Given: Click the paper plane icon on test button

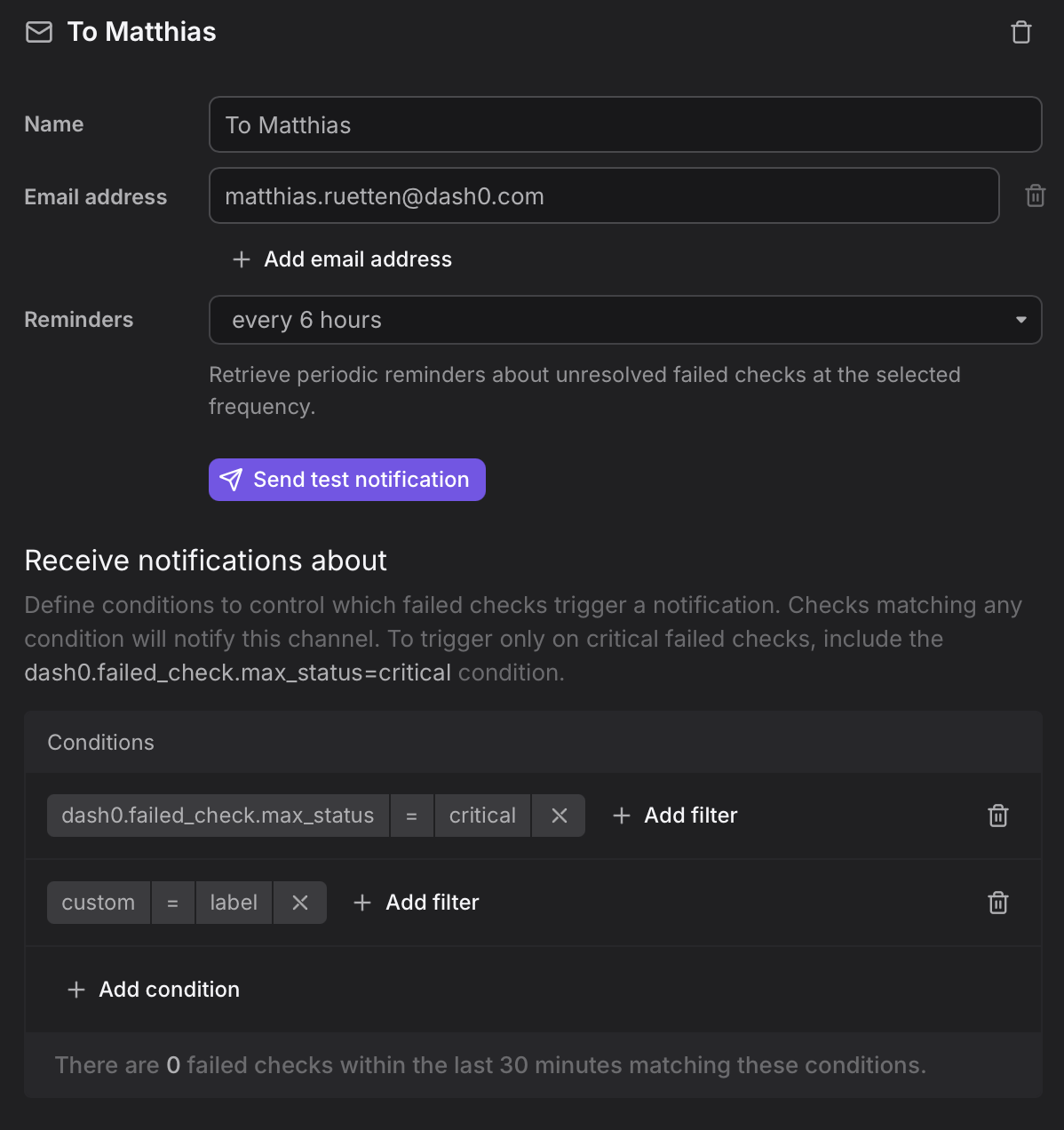Looking at the screenshot, I should pos(231,480).
